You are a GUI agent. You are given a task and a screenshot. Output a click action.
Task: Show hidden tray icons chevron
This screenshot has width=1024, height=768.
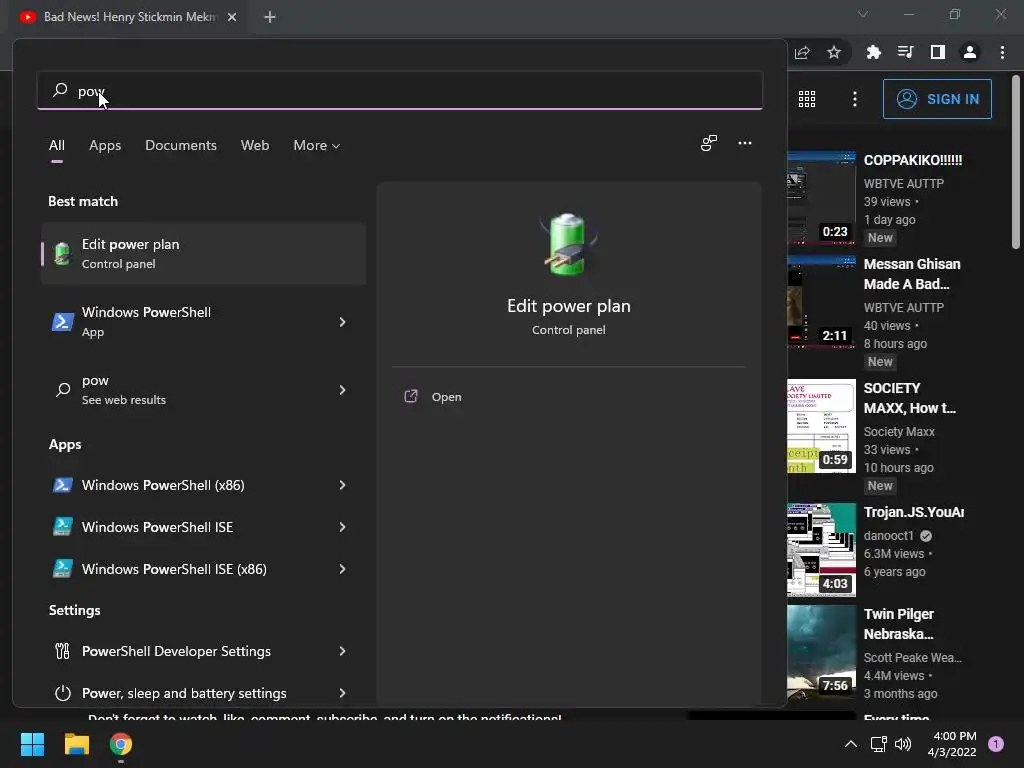851,744
